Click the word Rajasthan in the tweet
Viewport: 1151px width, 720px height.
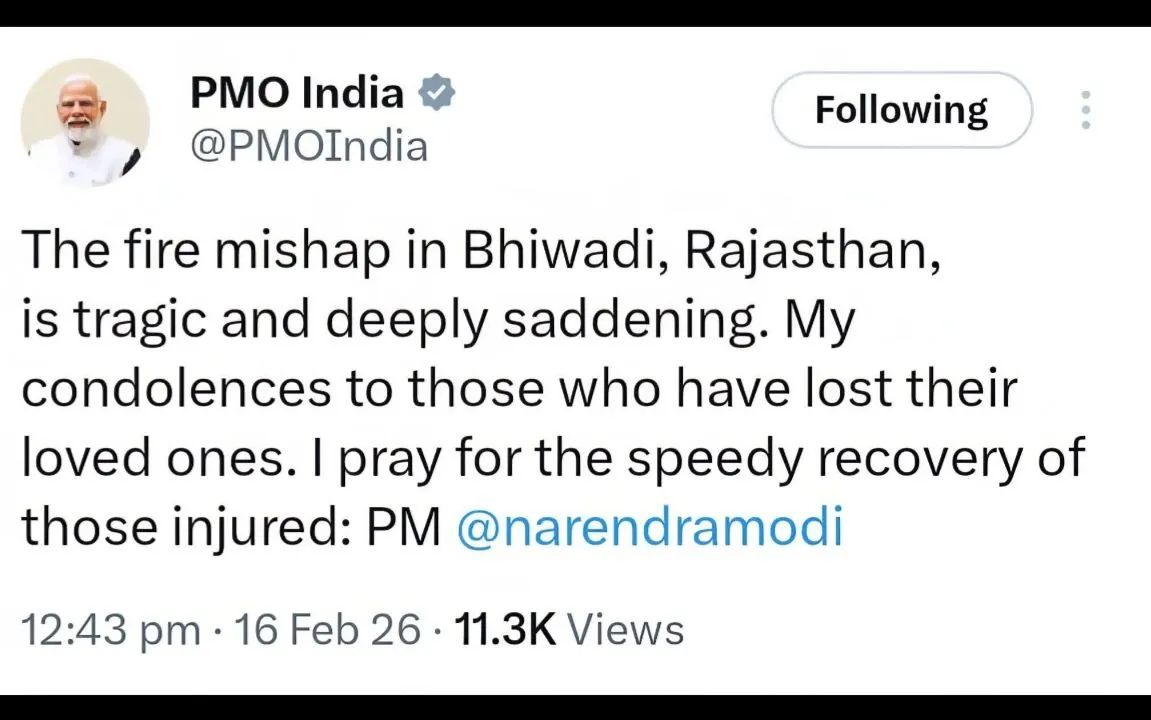[810, 250]
